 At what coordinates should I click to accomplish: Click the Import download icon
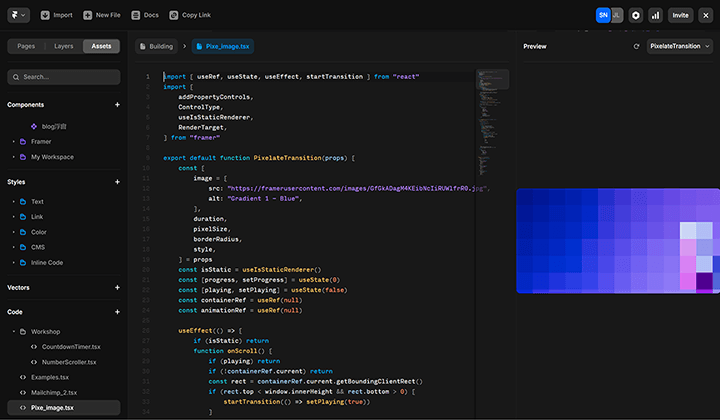(x=45, y=15)
